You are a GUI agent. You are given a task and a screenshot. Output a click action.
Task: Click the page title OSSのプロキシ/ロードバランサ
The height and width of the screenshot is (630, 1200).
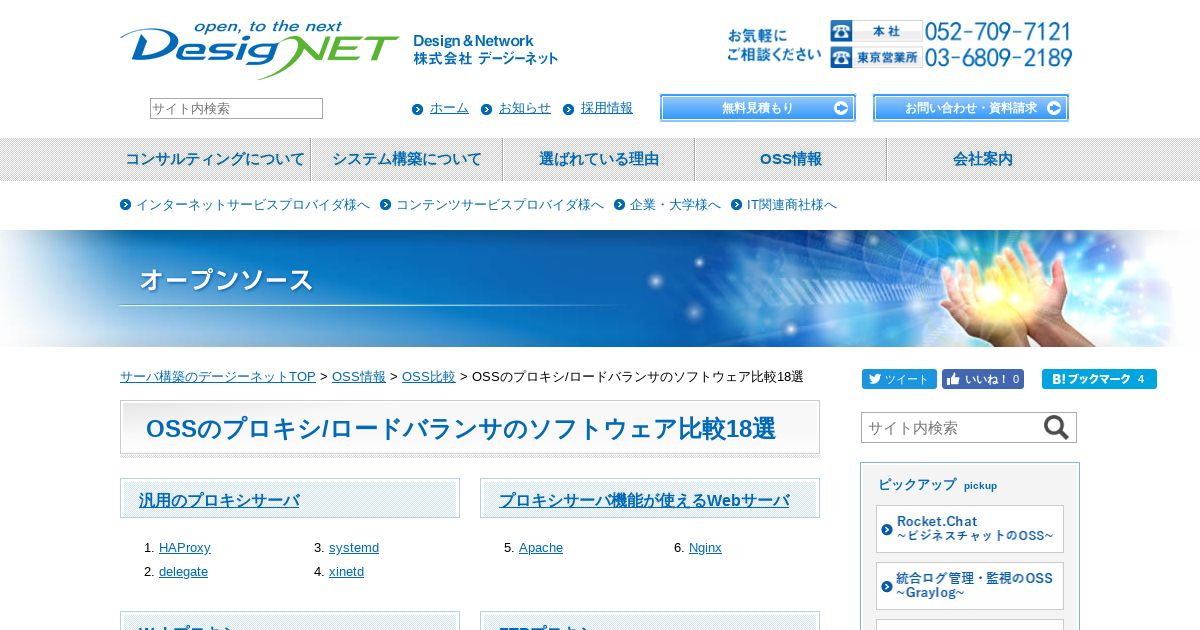[x=461, y=429]
